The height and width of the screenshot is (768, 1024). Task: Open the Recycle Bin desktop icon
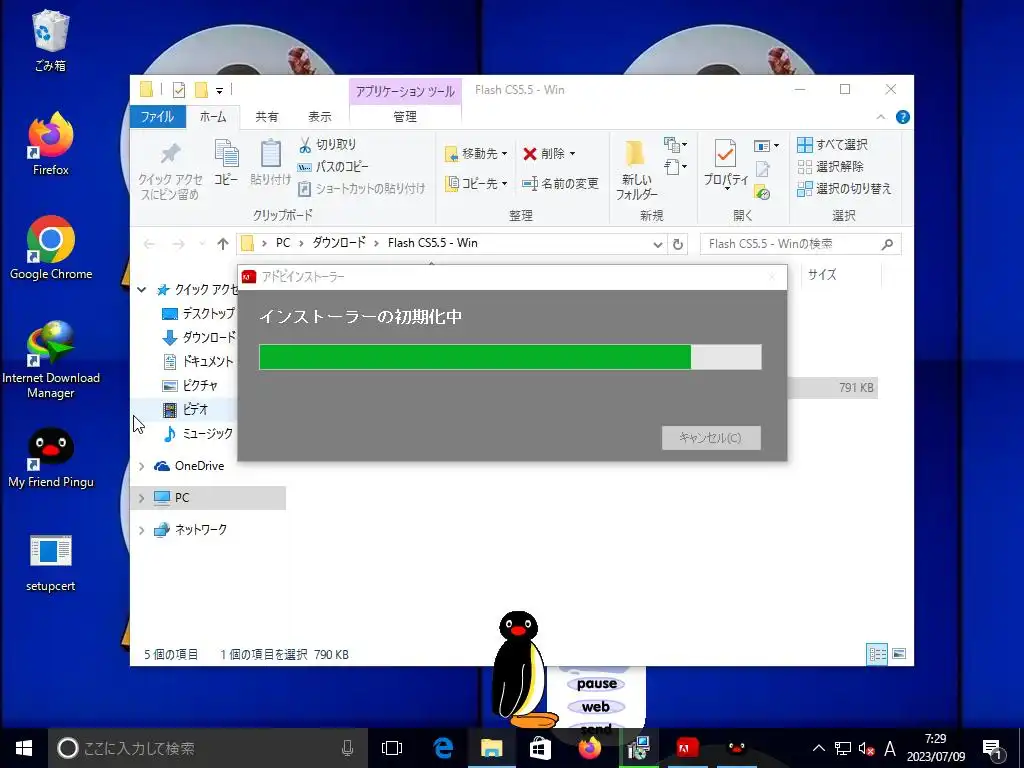[x=50, y=40]
